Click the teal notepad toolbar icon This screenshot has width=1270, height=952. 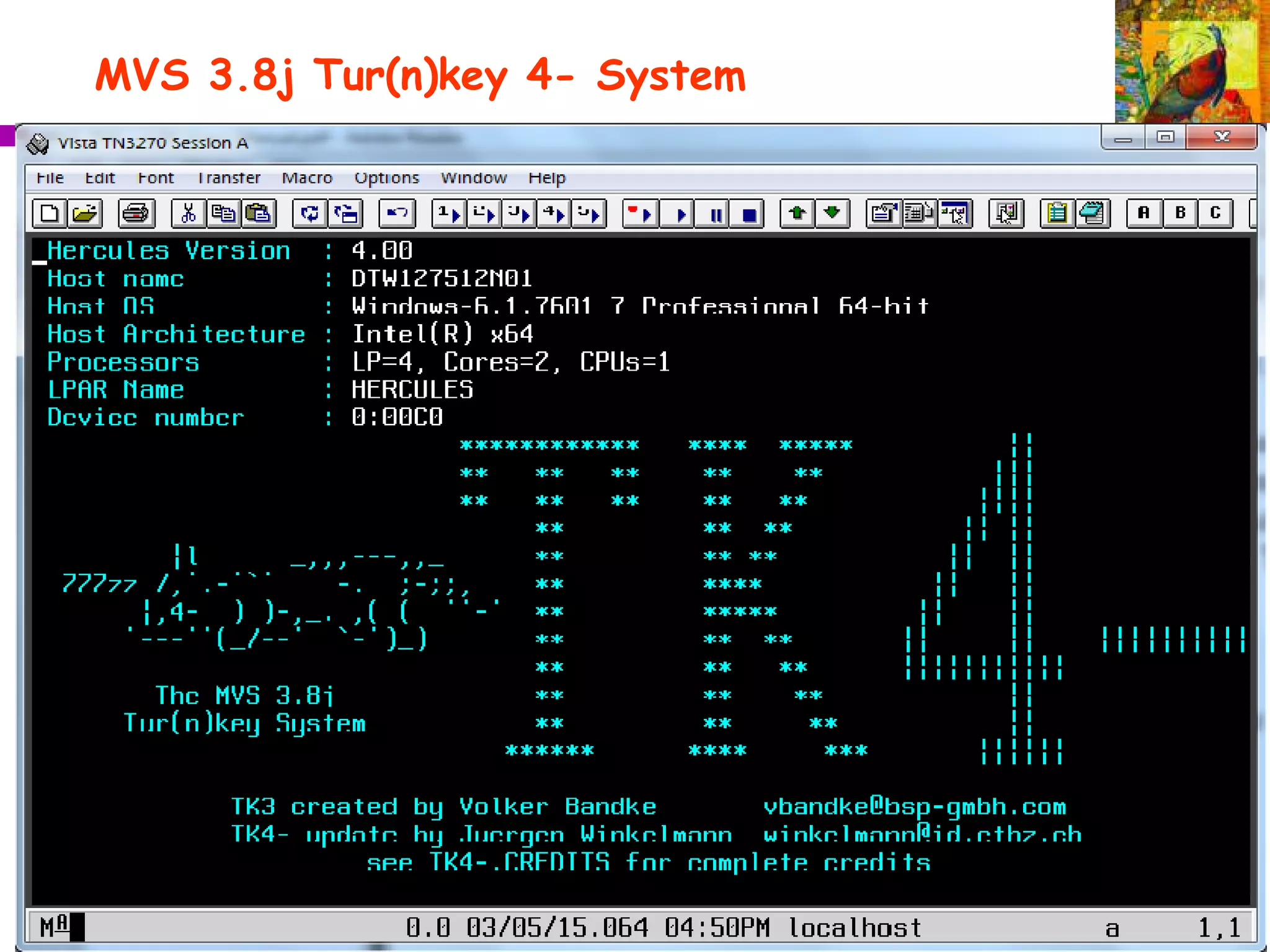[1093, 214]
